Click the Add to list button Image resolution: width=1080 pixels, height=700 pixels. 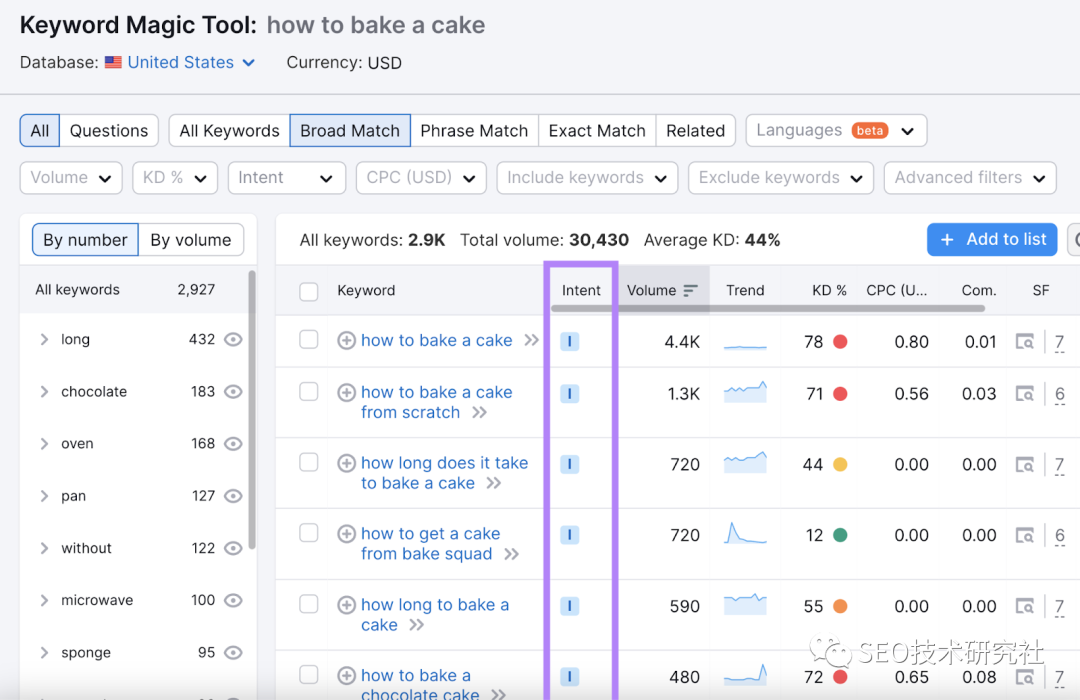tap(993, 240)
